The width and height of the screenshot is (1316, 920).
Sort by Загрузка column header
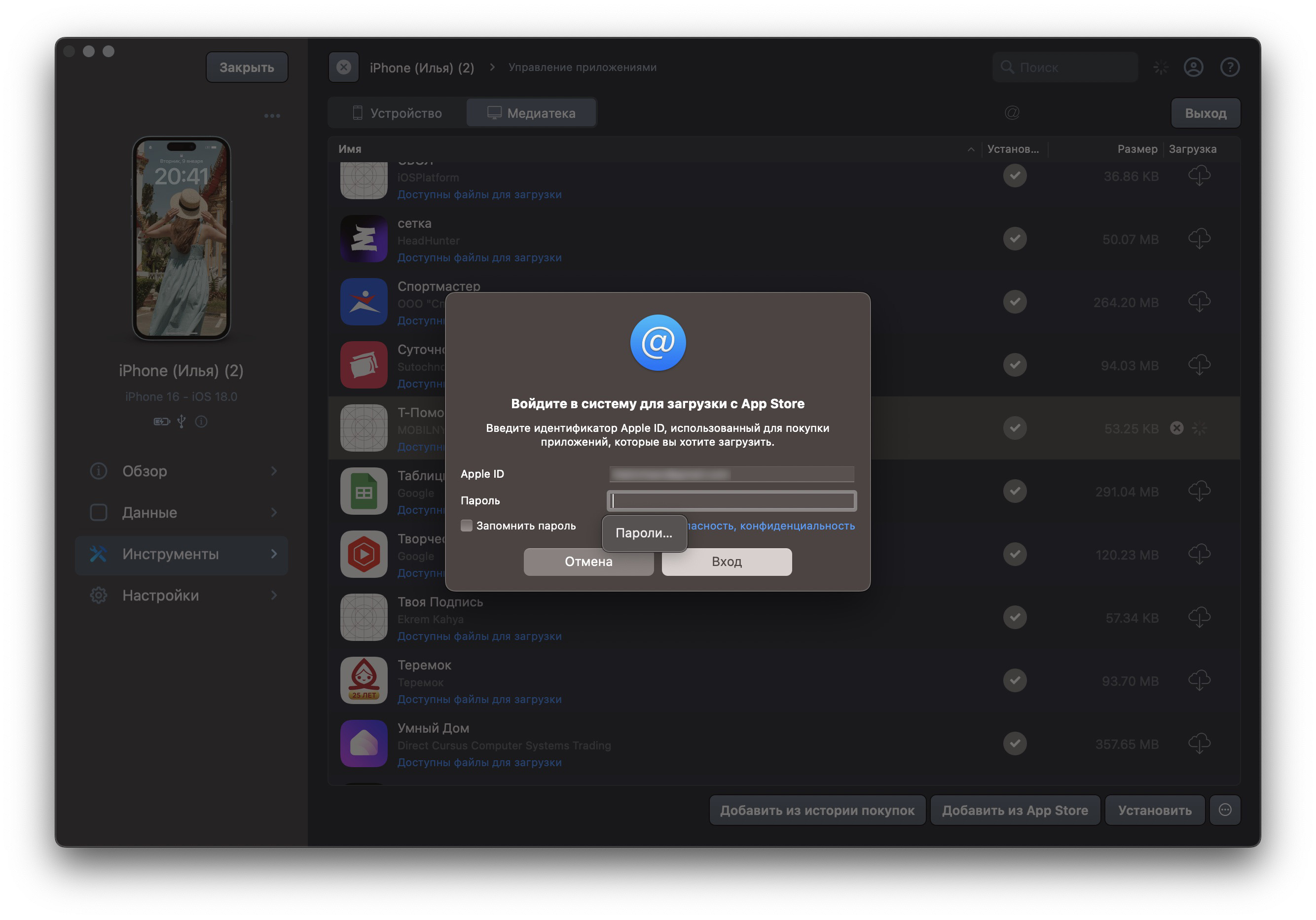[1192, 149]
